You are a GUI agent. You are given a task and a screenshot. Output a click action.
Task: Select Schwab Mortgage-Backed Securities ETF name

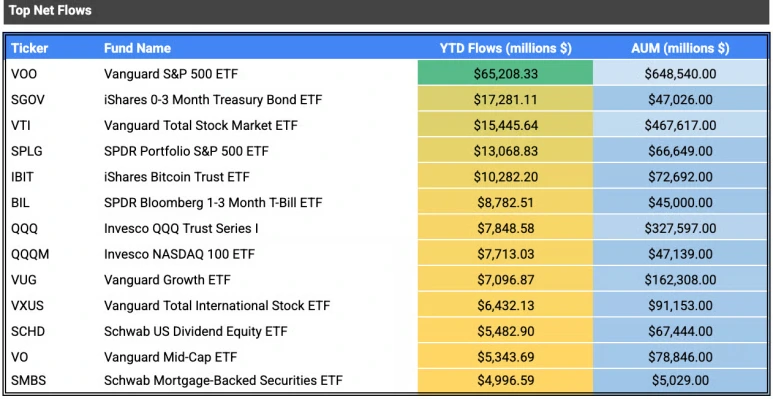tap(223, 380)
